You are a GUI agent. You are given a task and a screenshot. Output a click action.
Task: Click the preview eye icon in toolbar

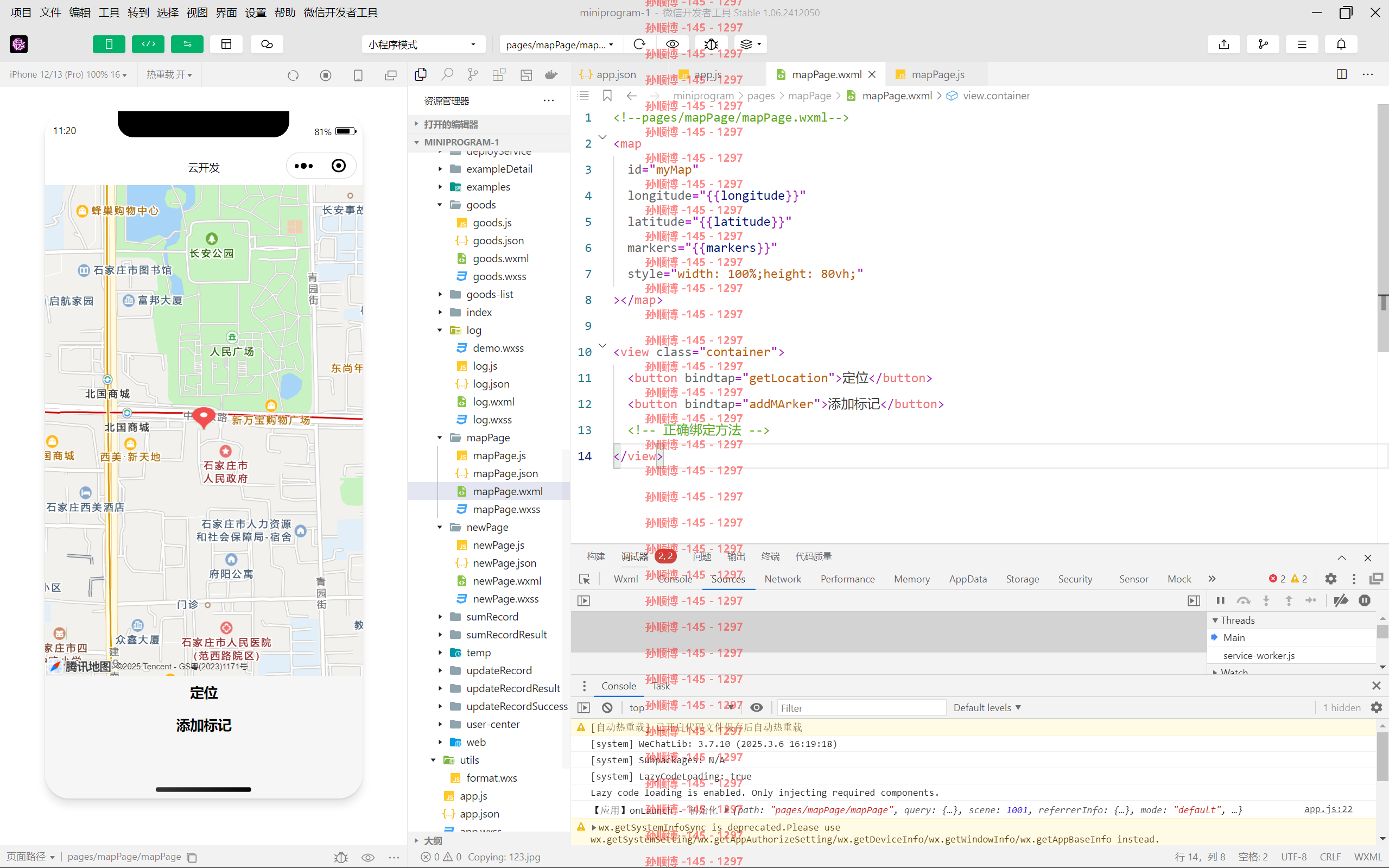pyautogui.click(x=673, y=44)
